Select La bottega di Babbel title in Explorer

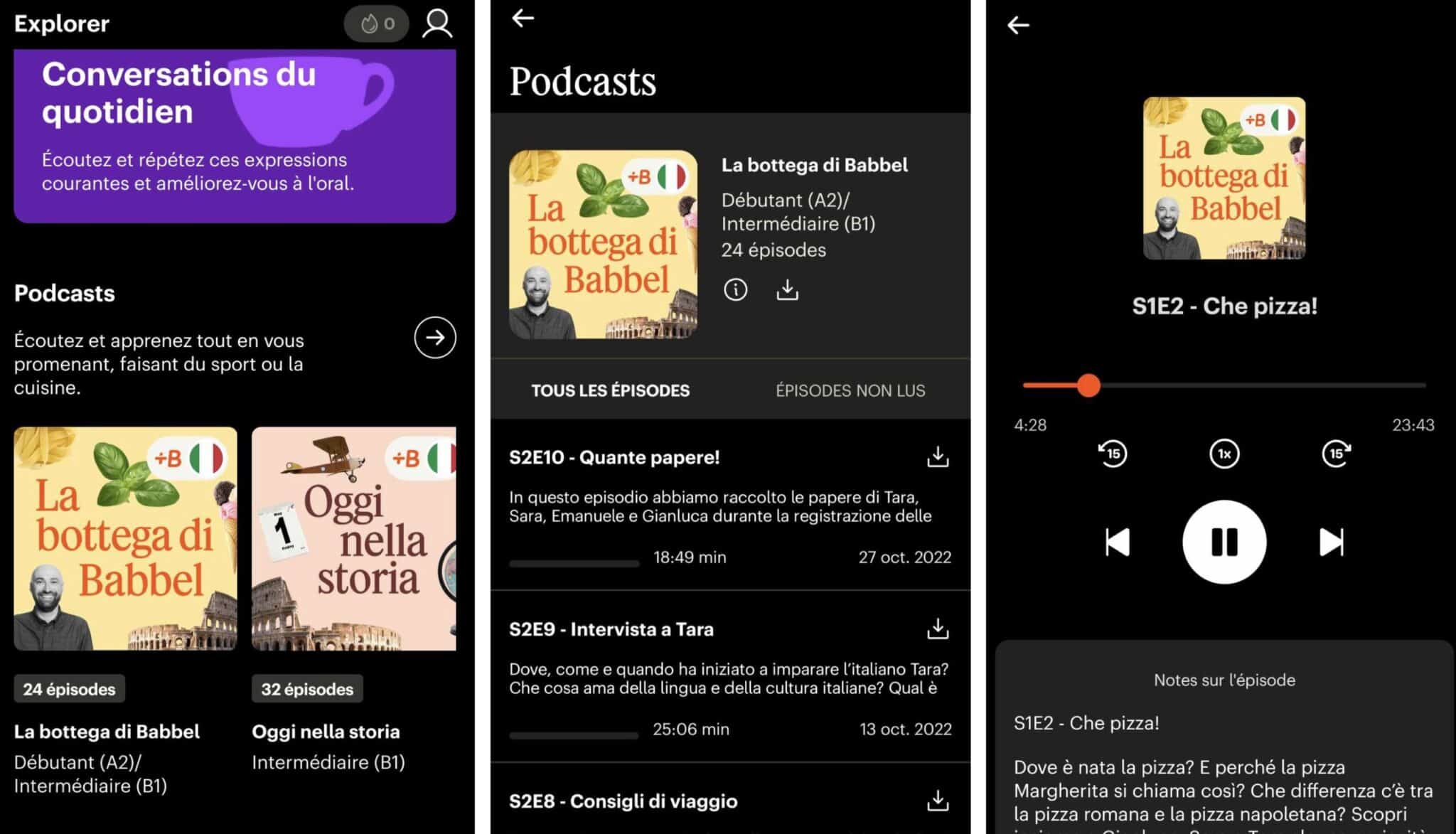[107, 732]
